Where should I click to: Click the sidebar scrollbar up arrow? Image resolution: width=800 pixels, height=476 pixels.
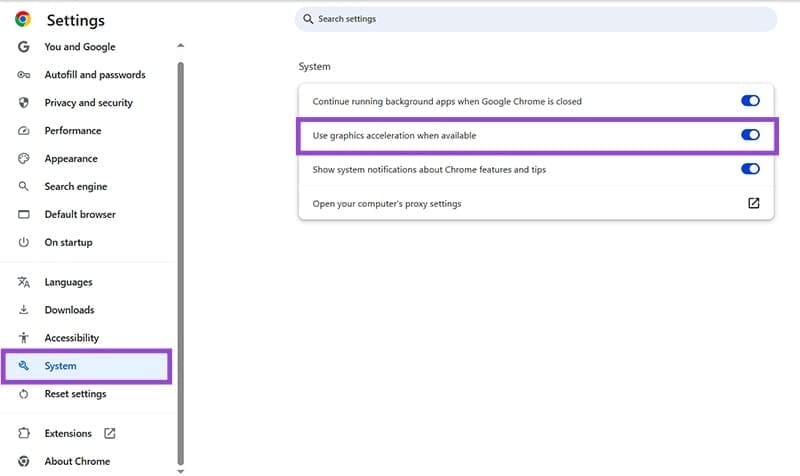coord(180,45)
